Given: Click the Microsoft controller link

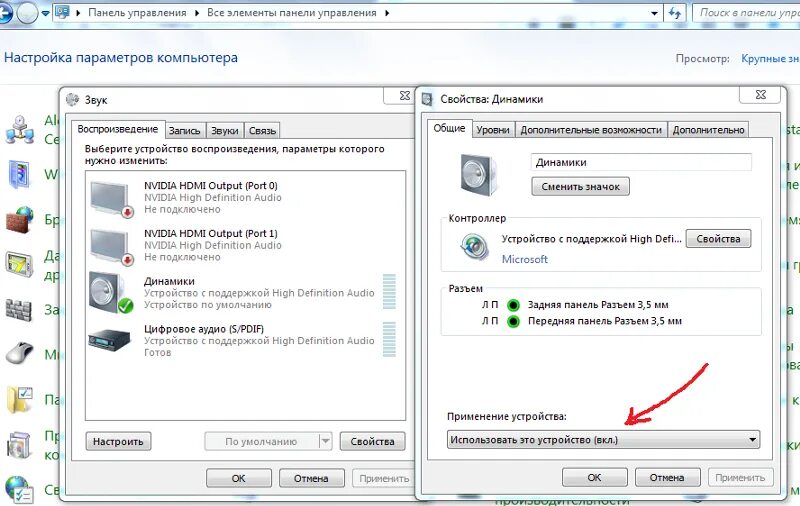Looking at the screenshot, I should click(524, 259).
